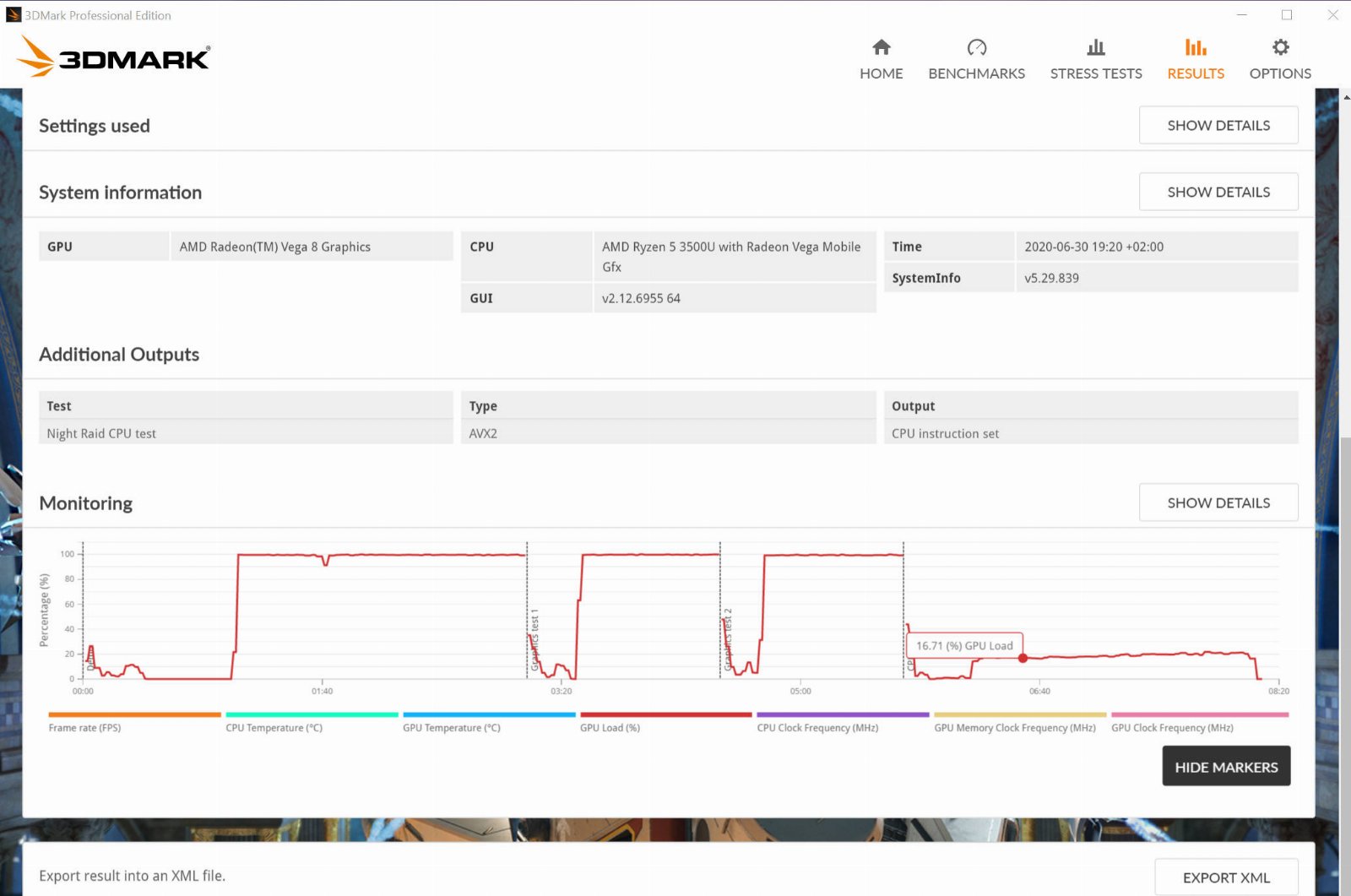Click the Graphics test 2 chart marker
The height and width of the screenshot is (896, 1351).
tap(727, 639)
